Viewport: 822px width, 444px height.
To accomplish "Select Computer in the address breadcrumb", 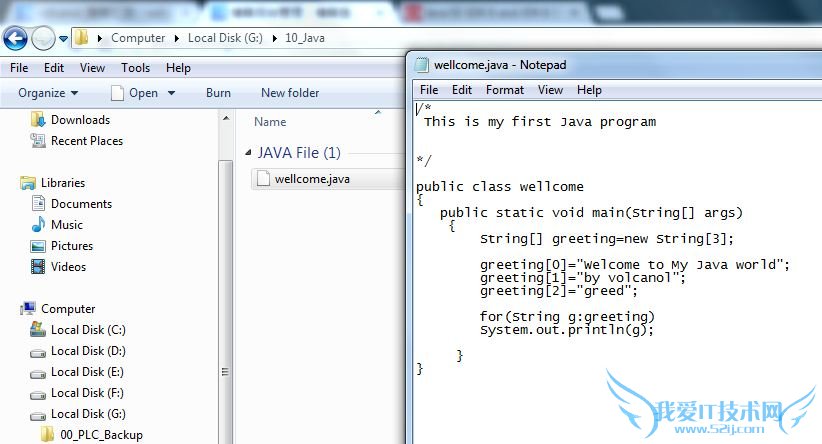I will pyautogui.click(x=138, y=38).
